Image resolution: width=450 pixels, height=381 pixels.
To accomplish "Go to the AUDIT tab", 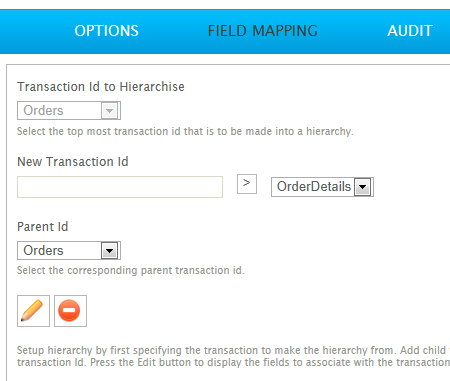I will [410, 31].
